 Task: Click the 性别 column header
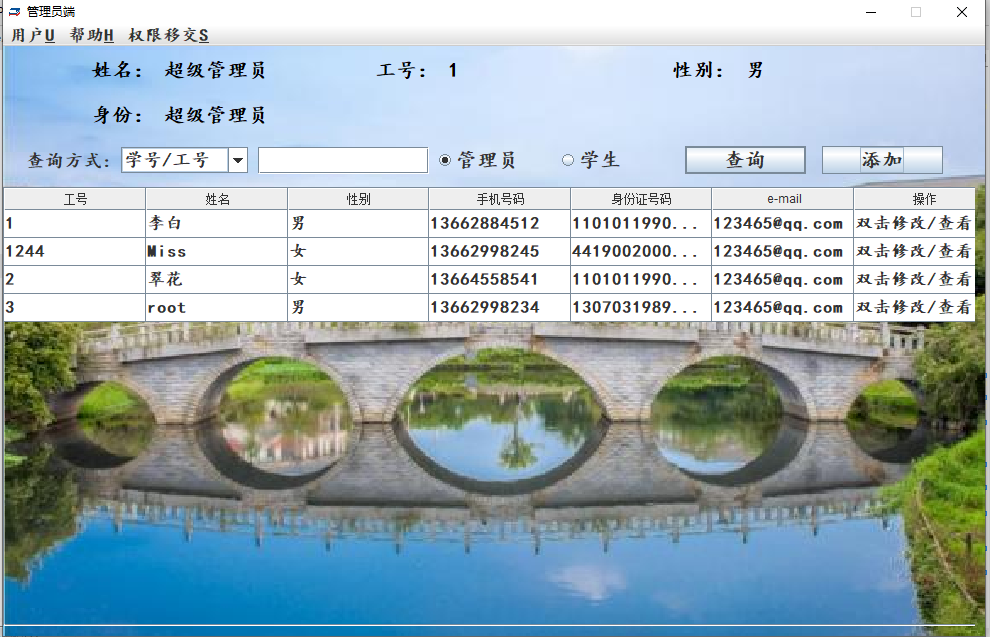358,199
